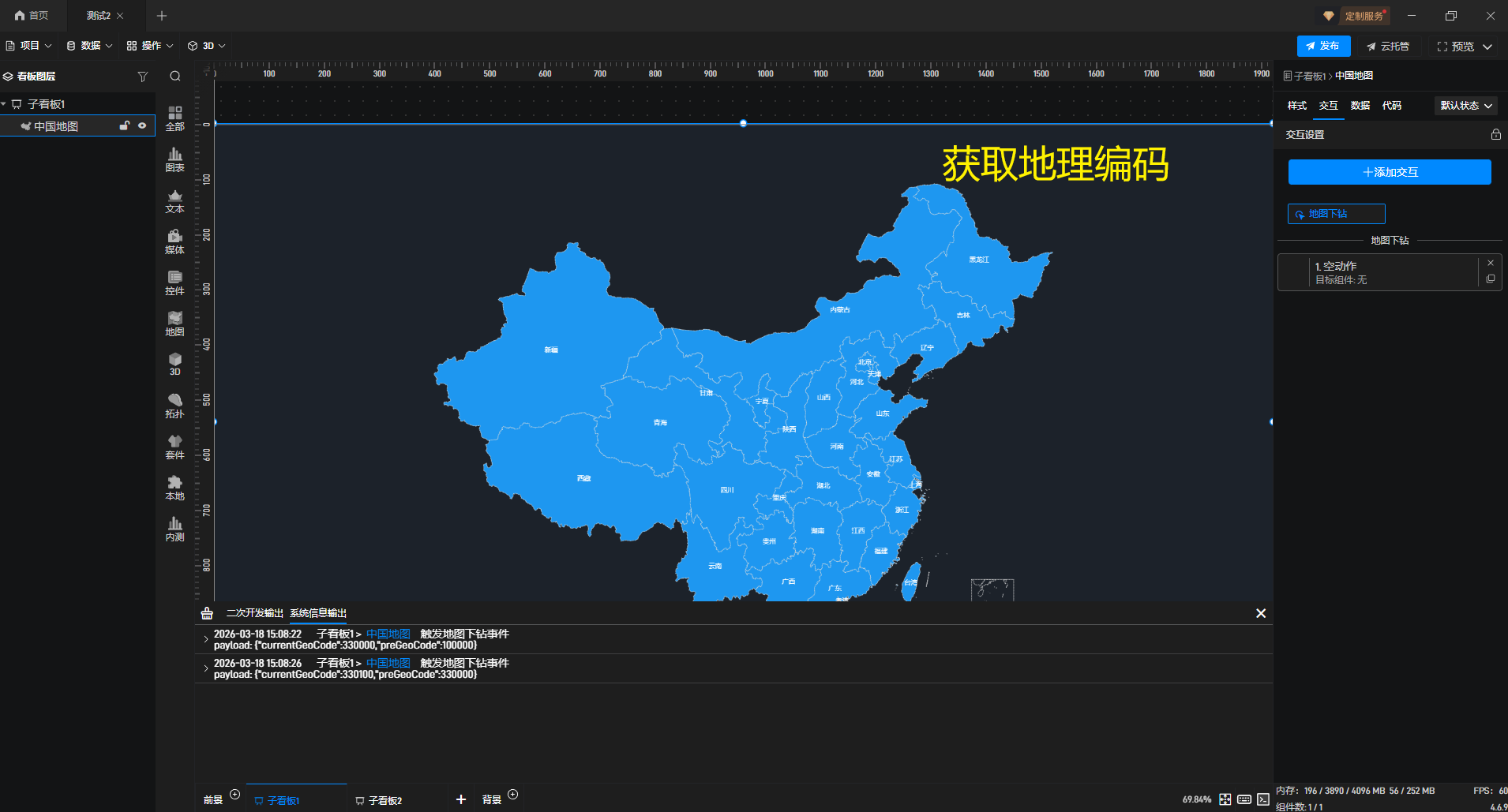Toggle visibility of 中国地图 layer
1508x812 pixels.
141,125
